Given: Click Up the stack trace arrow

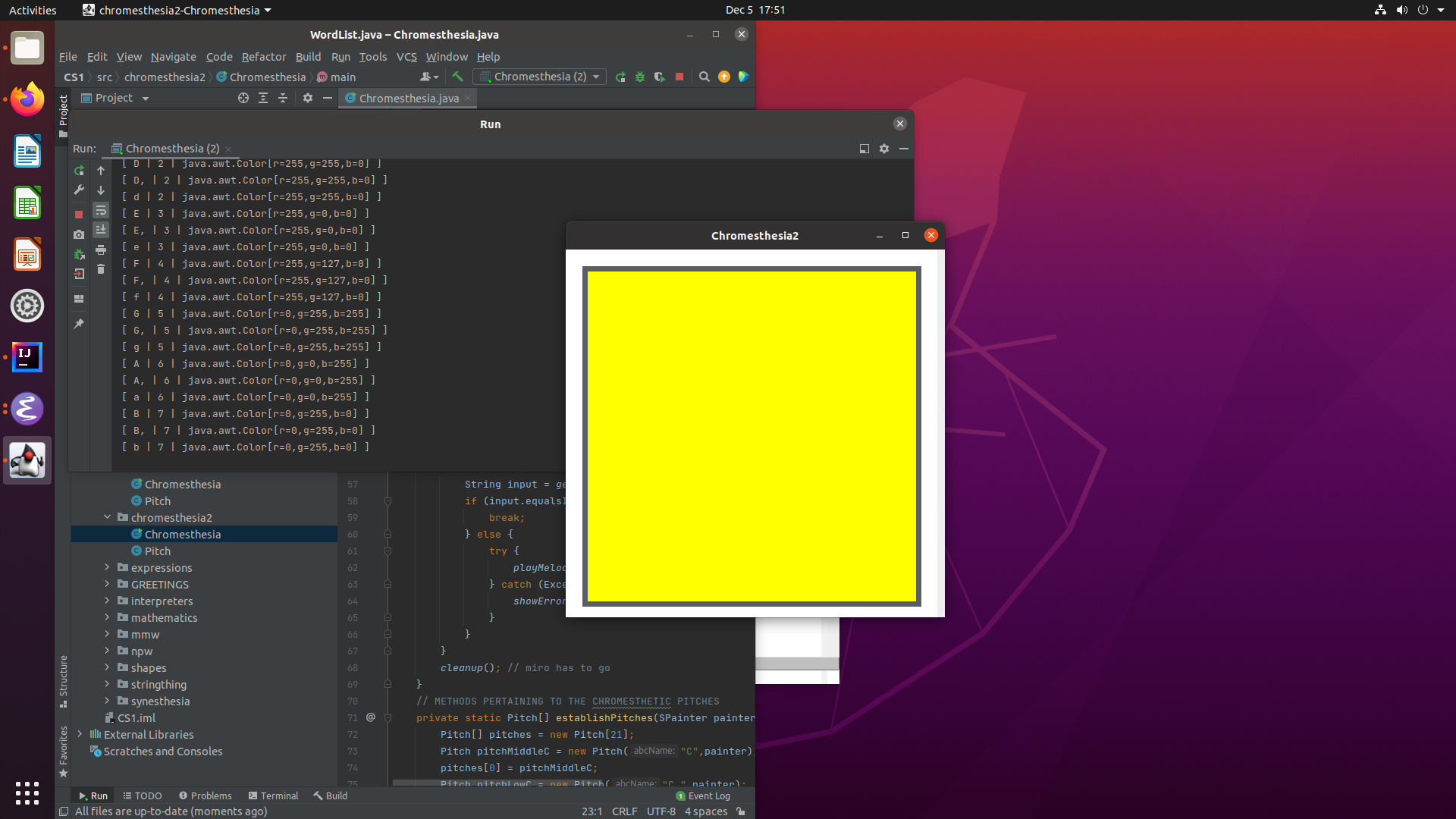Looking at the screenshot, I should [x=101, y=171].
